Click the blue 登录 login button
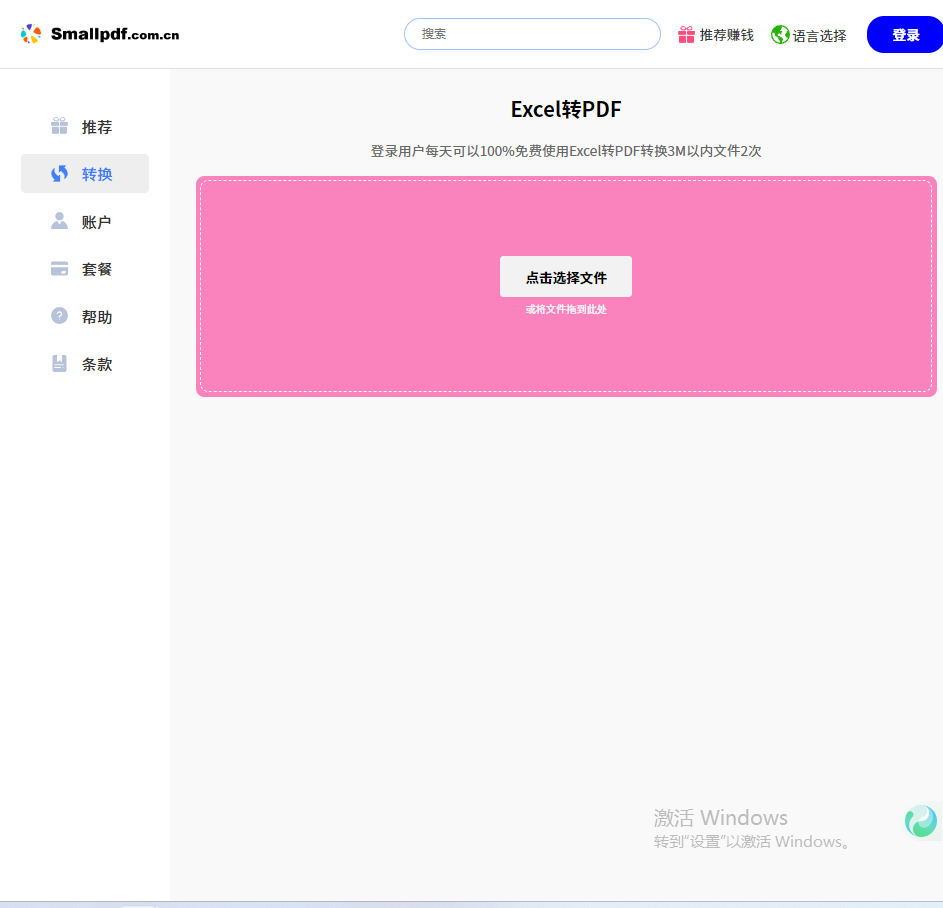This screenshot has width=943, height=908. pyautogui.click(x=905, y=35)
